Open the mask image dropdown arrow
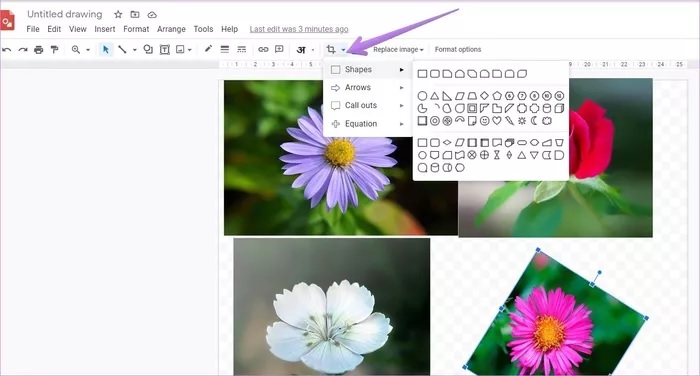 click(343, 50)
